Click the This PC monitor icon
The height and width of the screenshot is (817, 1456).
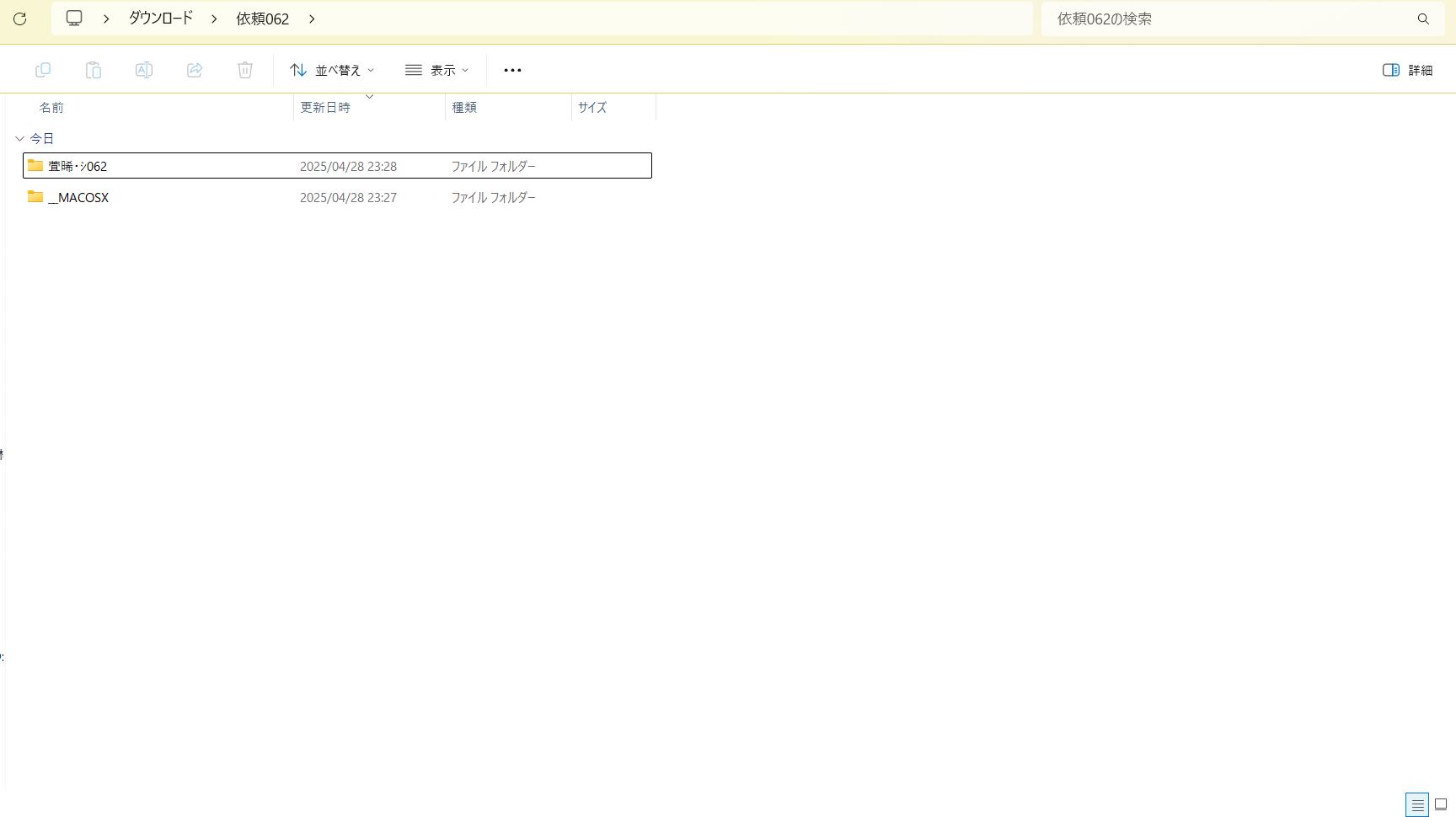coord(74,19)
